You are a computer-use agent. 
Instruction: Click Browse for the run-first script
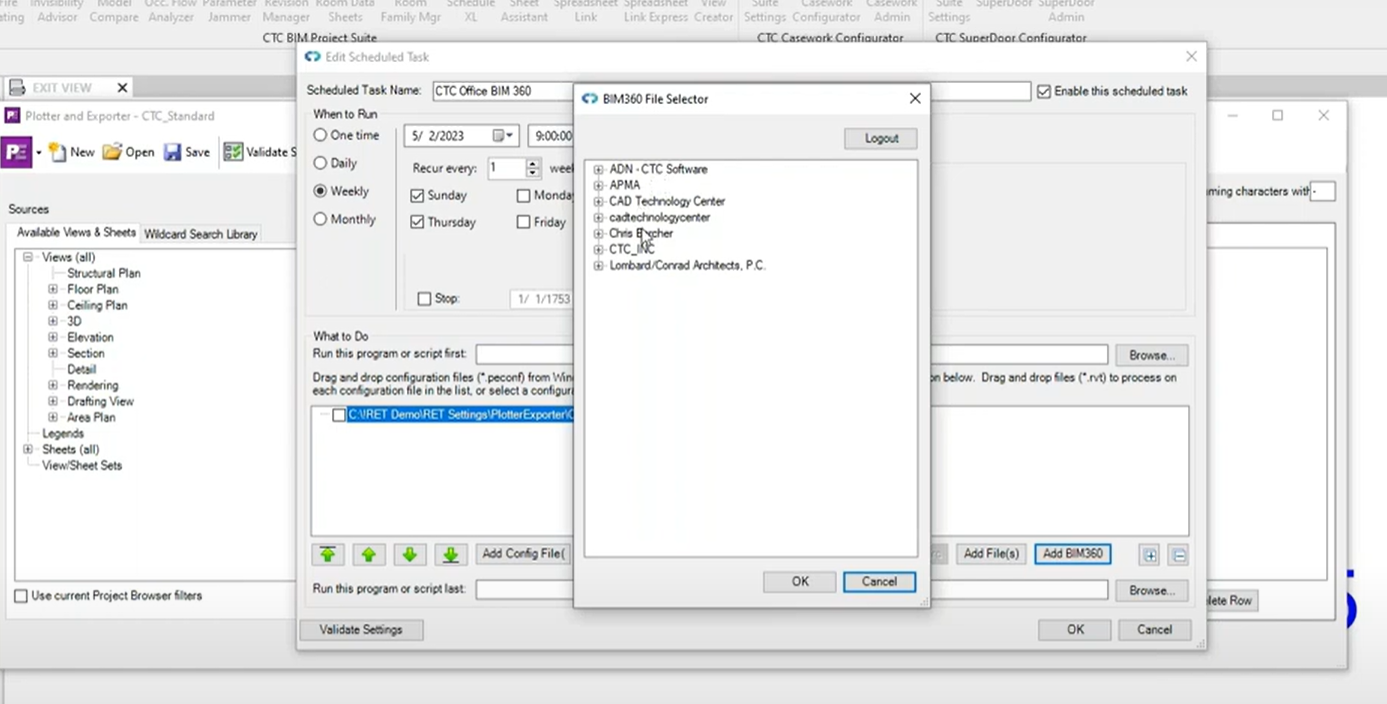pyautogui.click(x=1151, y=355)
